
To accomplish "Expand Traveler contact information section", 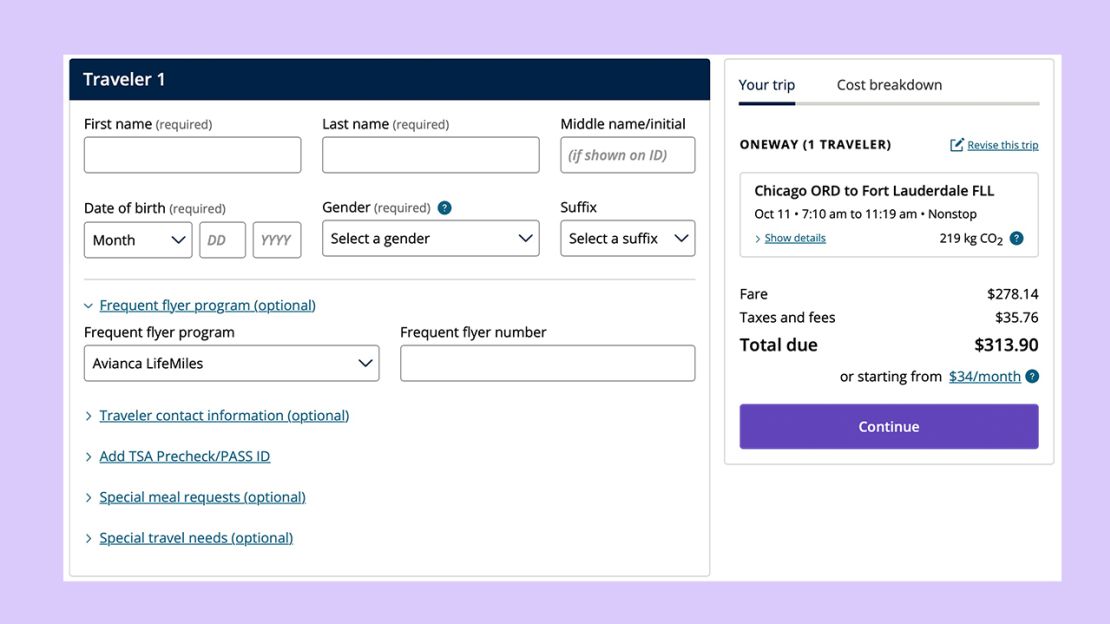I will tap(224, 416).
